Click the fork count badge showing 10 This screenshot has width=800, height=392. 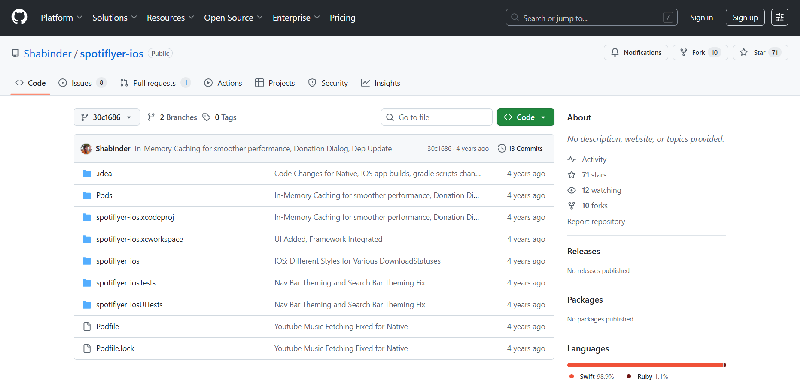715,52
